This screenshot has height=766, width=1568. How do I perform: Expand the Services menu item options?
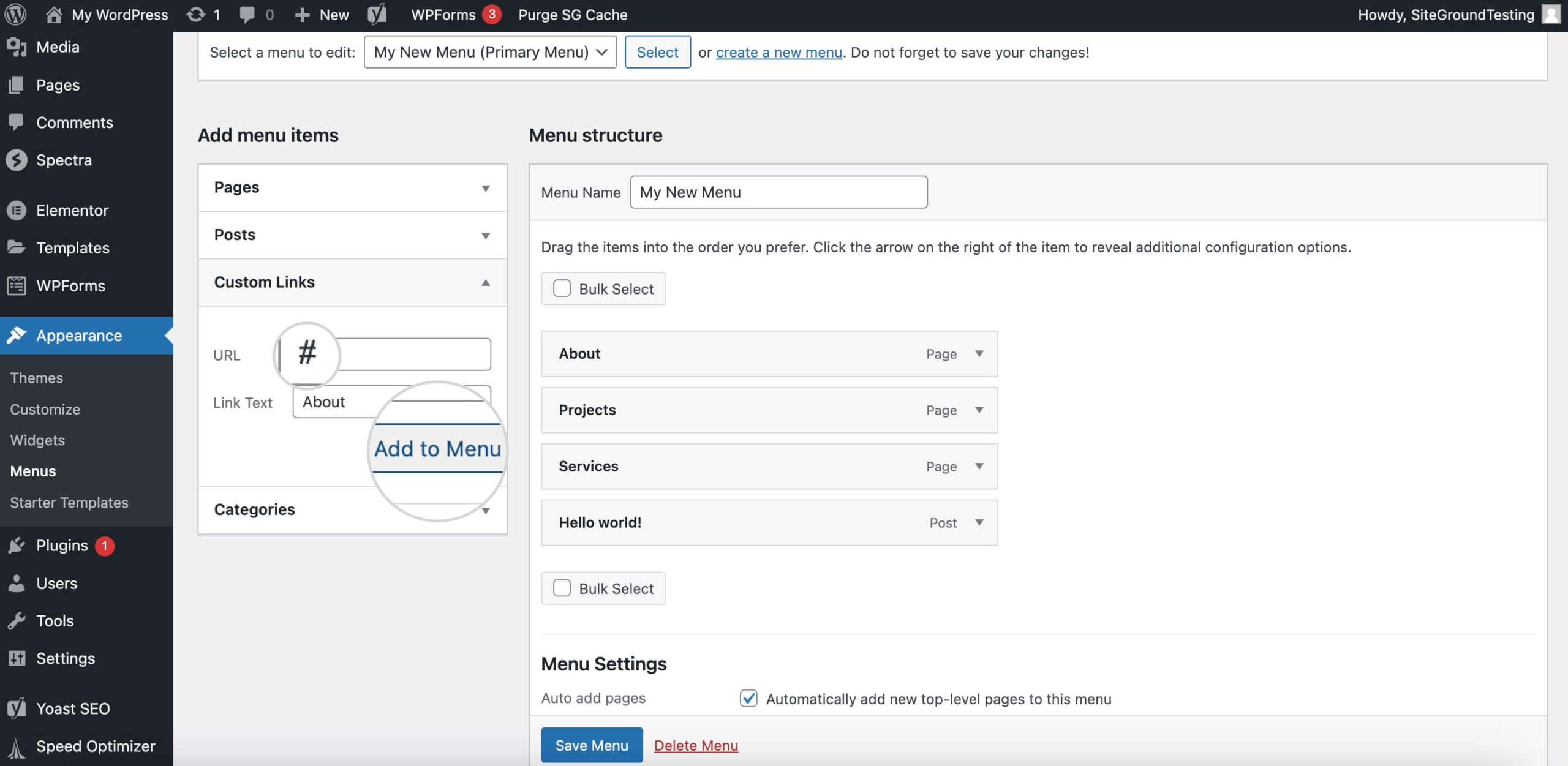pyautogui.click(x=979, y=467)
